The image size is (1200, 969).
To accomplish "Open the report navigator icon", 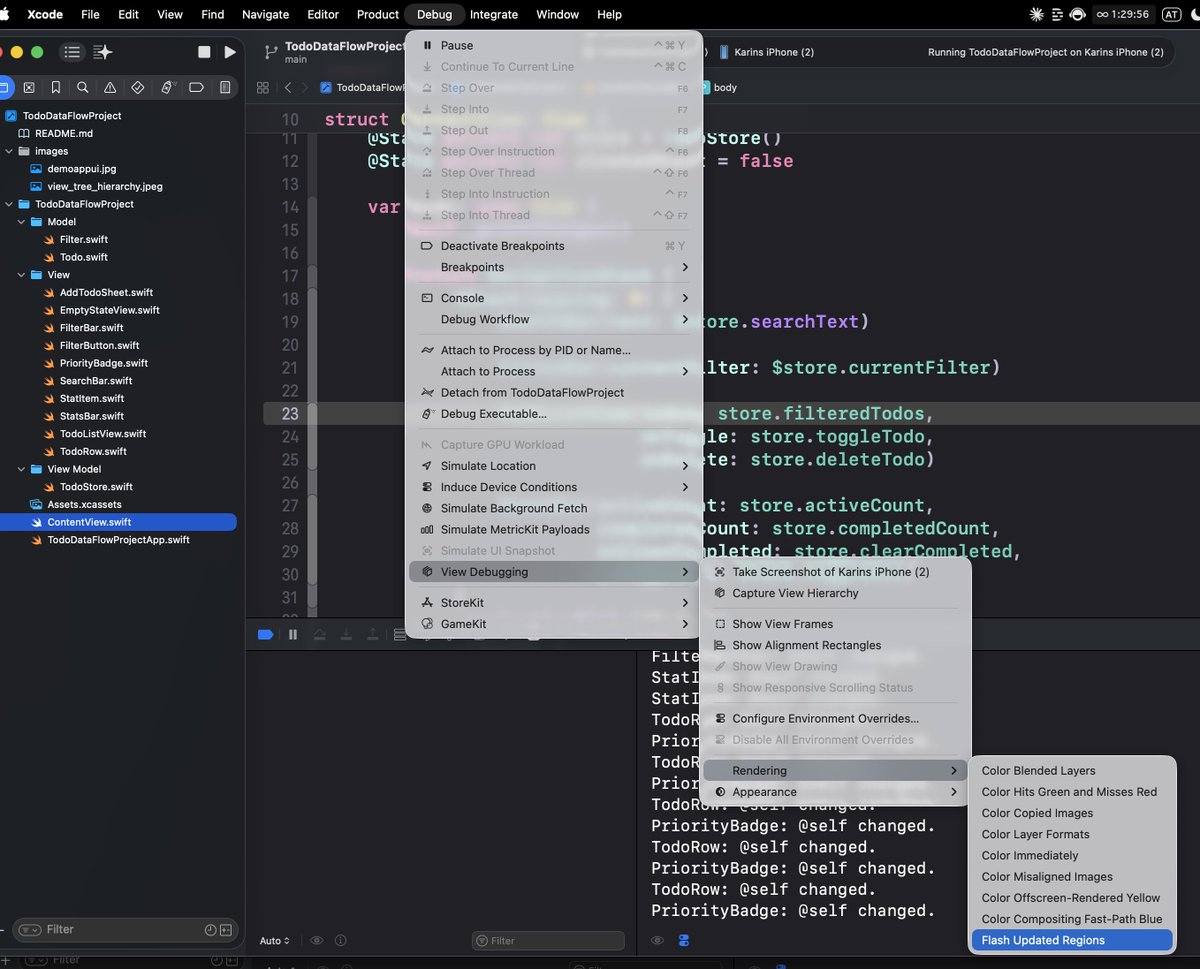I will [225, 88].
